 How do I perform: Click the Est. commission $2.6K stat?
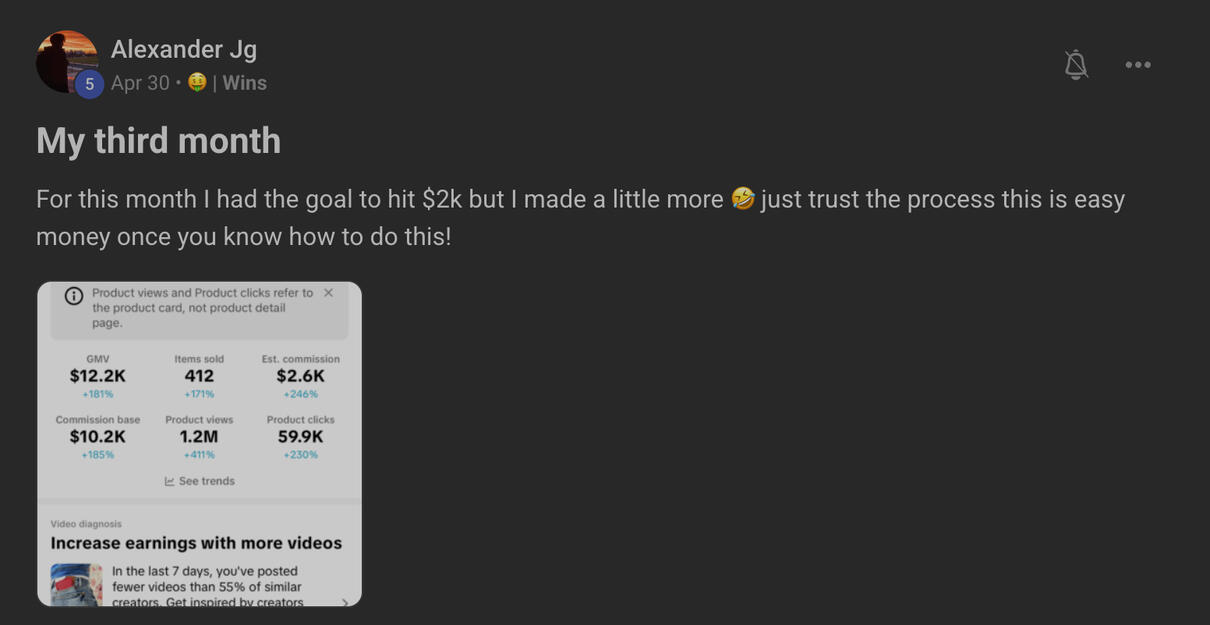pyautogui.click(x=300, y=376)
